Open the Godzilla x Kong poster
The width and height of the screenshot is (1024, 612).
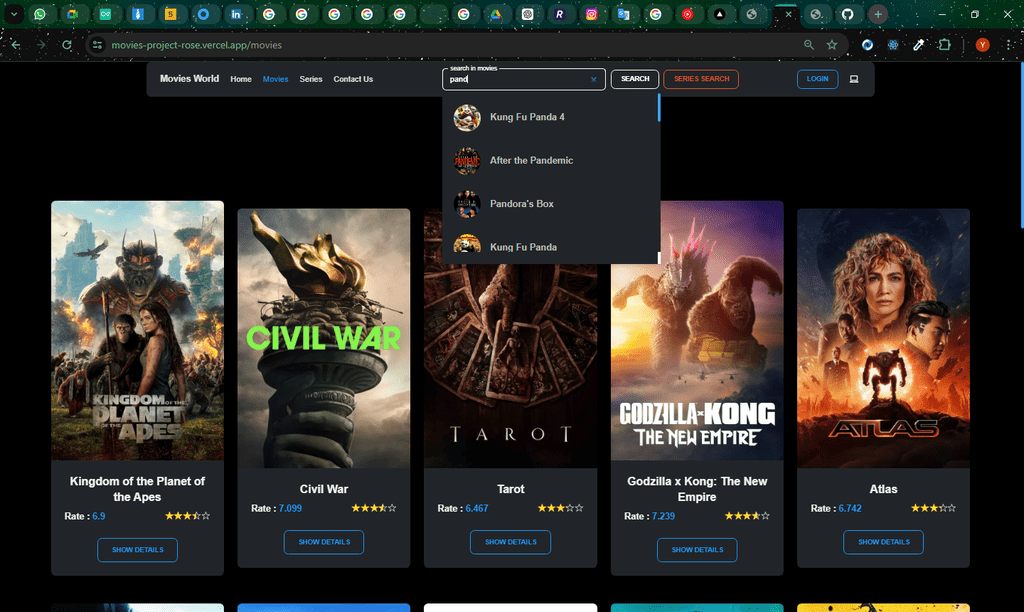697,330
